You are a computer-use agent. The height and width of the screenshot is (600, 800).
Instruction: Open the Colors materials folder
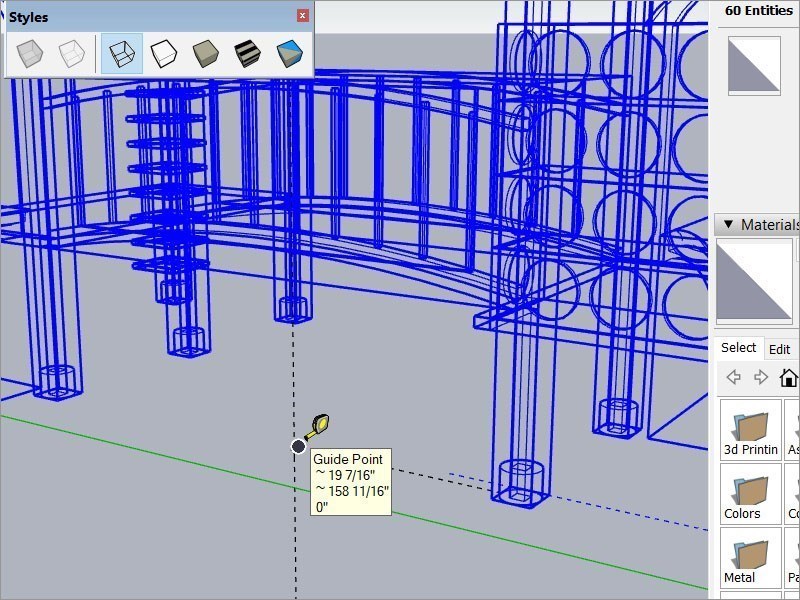(751, 493)
